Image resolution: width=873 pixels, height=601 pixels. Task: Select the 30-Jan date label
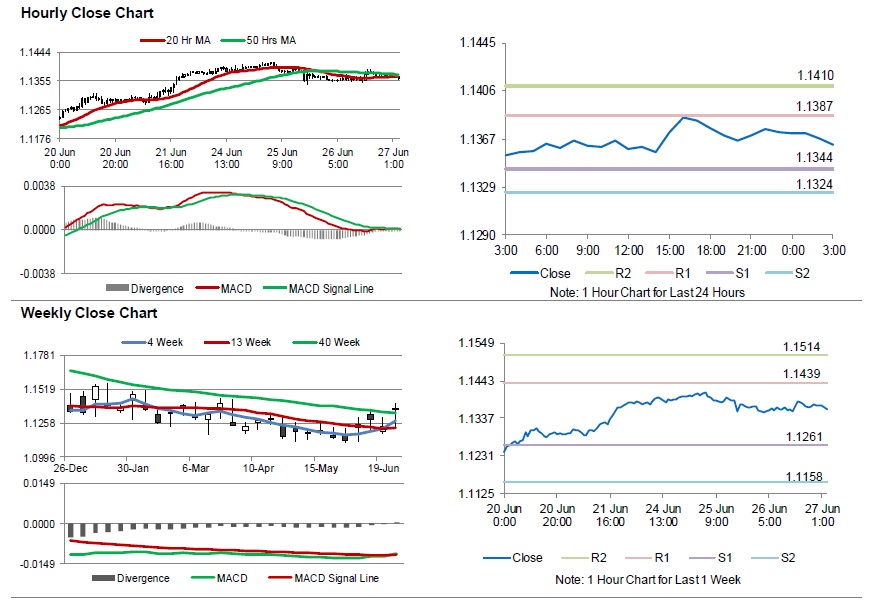(x=133, y=468)
